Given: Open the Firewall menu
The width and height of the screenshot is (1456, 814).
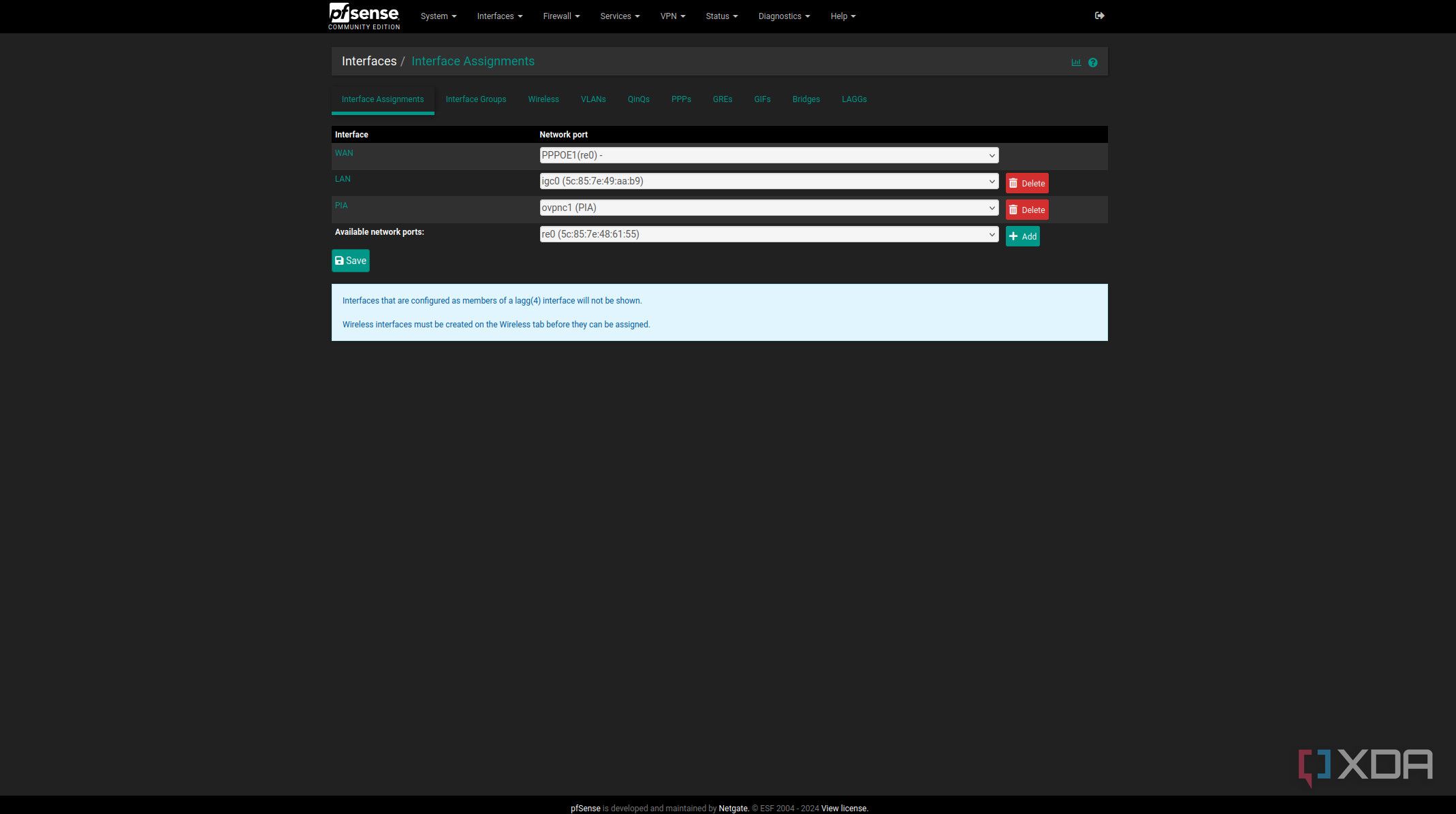Looking at the screenshot, I should pos(560,16).
